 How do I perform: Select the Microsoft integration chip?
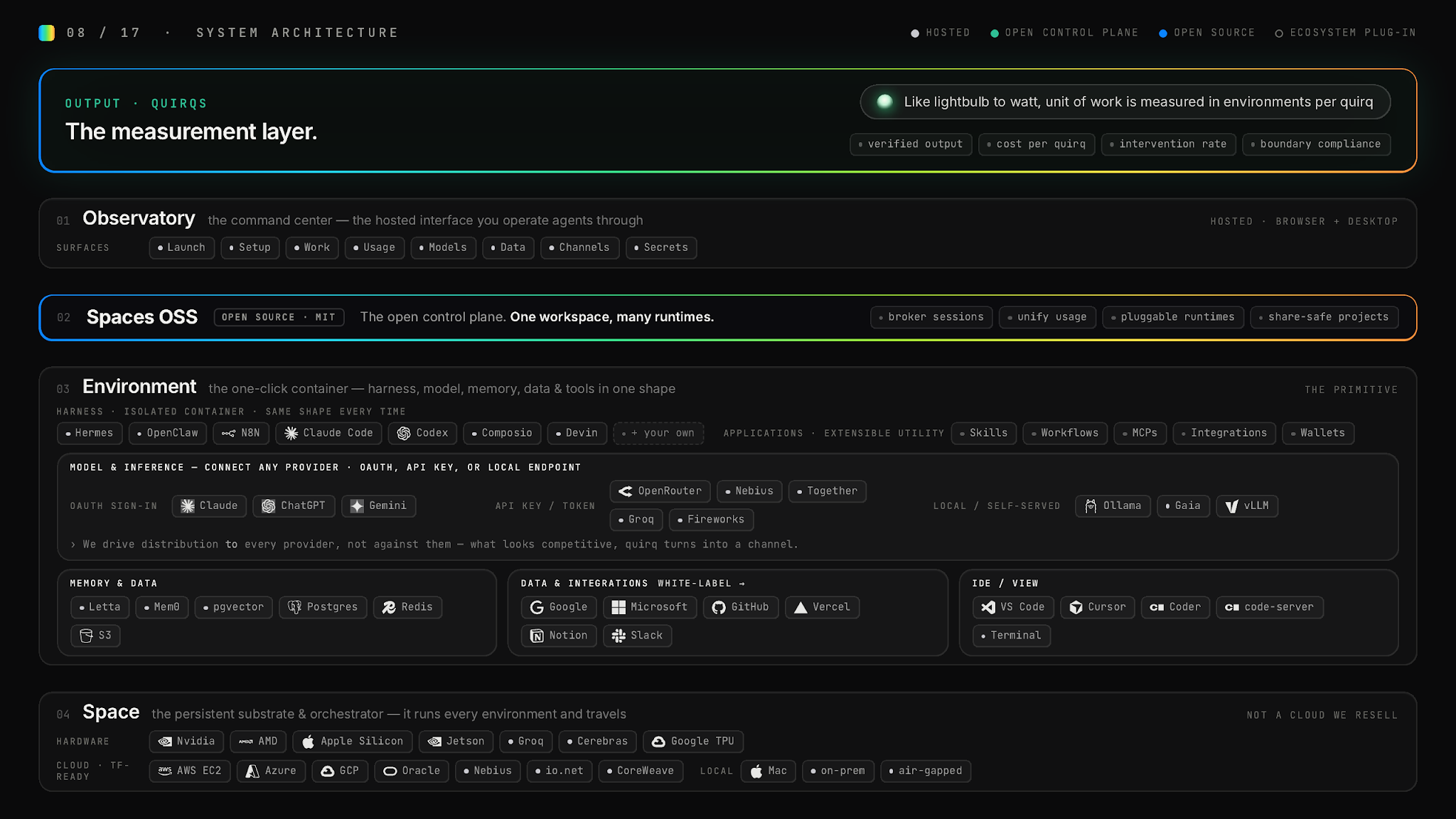pos(650,607)
